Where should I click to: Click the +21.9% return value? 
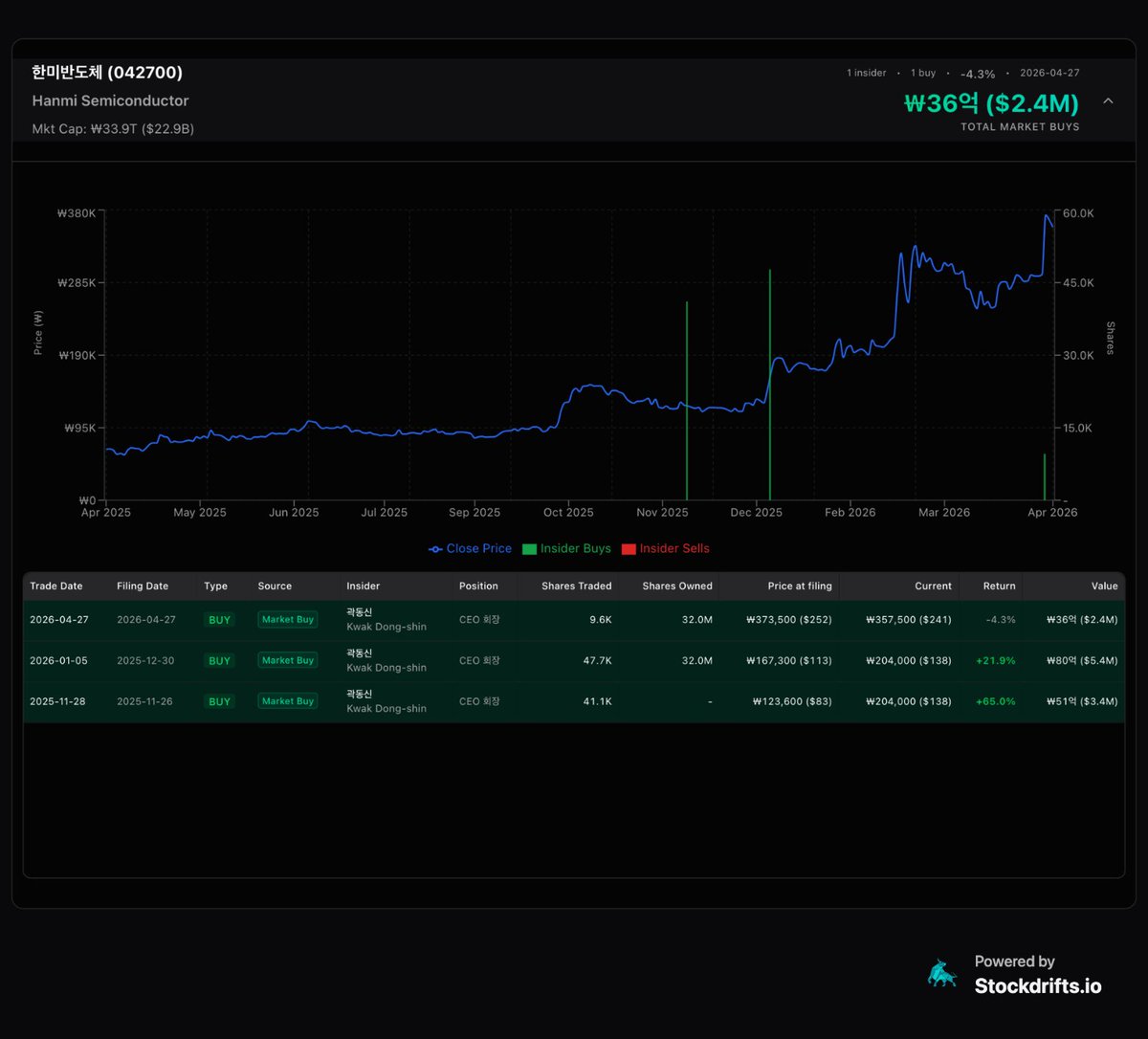coord(996,661)
